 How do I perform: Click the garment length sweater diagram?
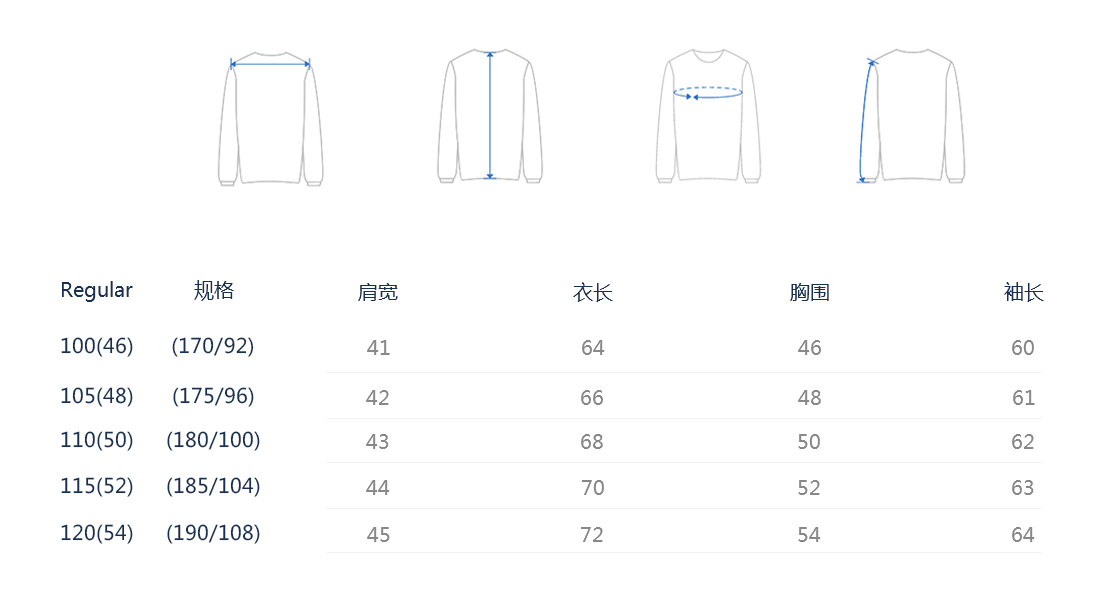point(490,116)
